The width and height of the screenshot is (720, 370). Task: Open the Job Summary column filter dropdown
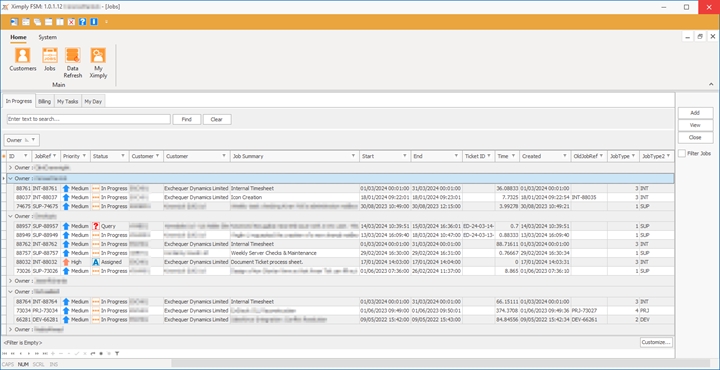354,156
